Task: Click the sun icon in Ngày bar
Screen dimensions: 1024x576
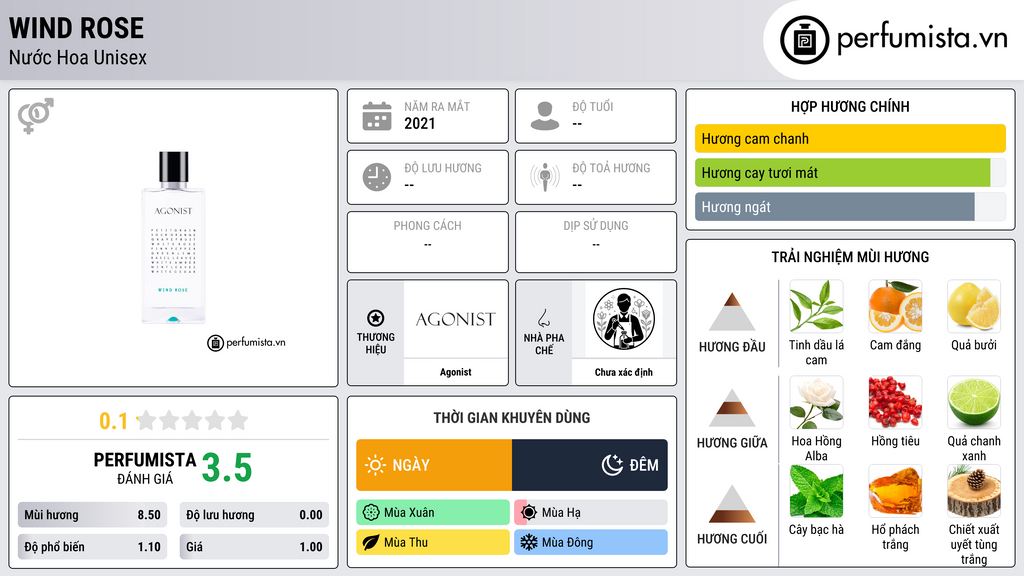Action: click(376, 465)
